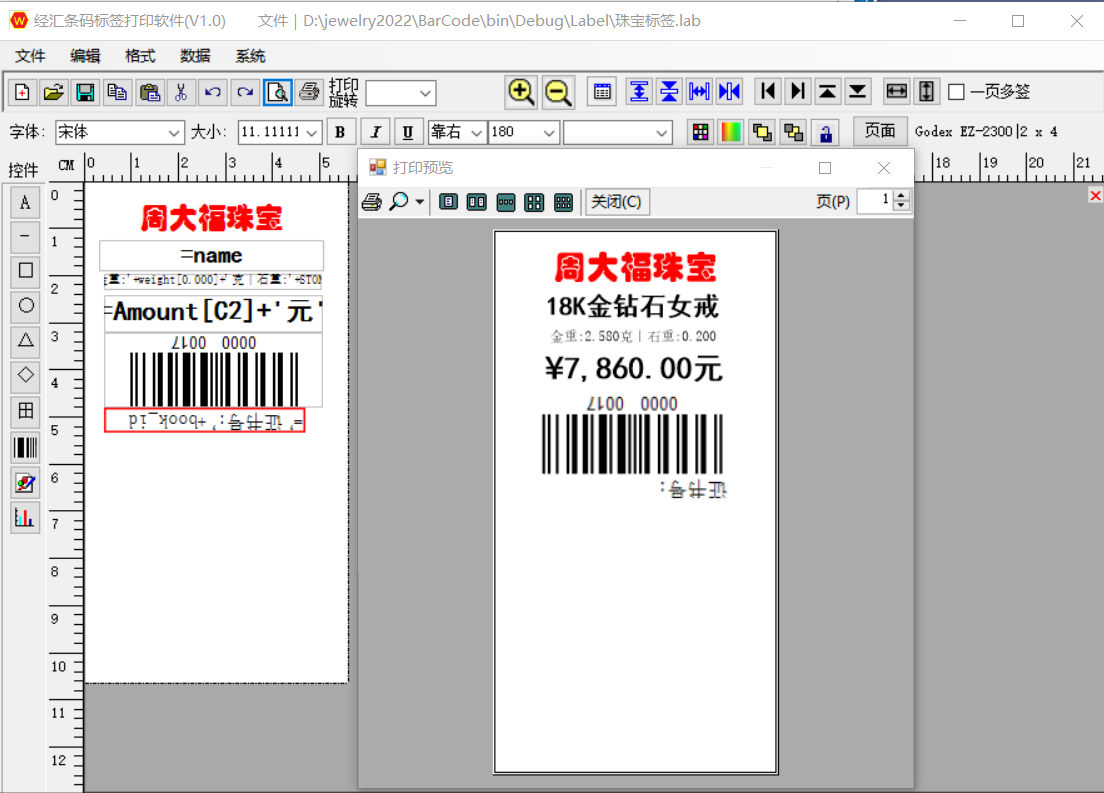This screenshot has height=793, width=1104.
Task: Select the text control tool 'A'
Action: point(25,203)
